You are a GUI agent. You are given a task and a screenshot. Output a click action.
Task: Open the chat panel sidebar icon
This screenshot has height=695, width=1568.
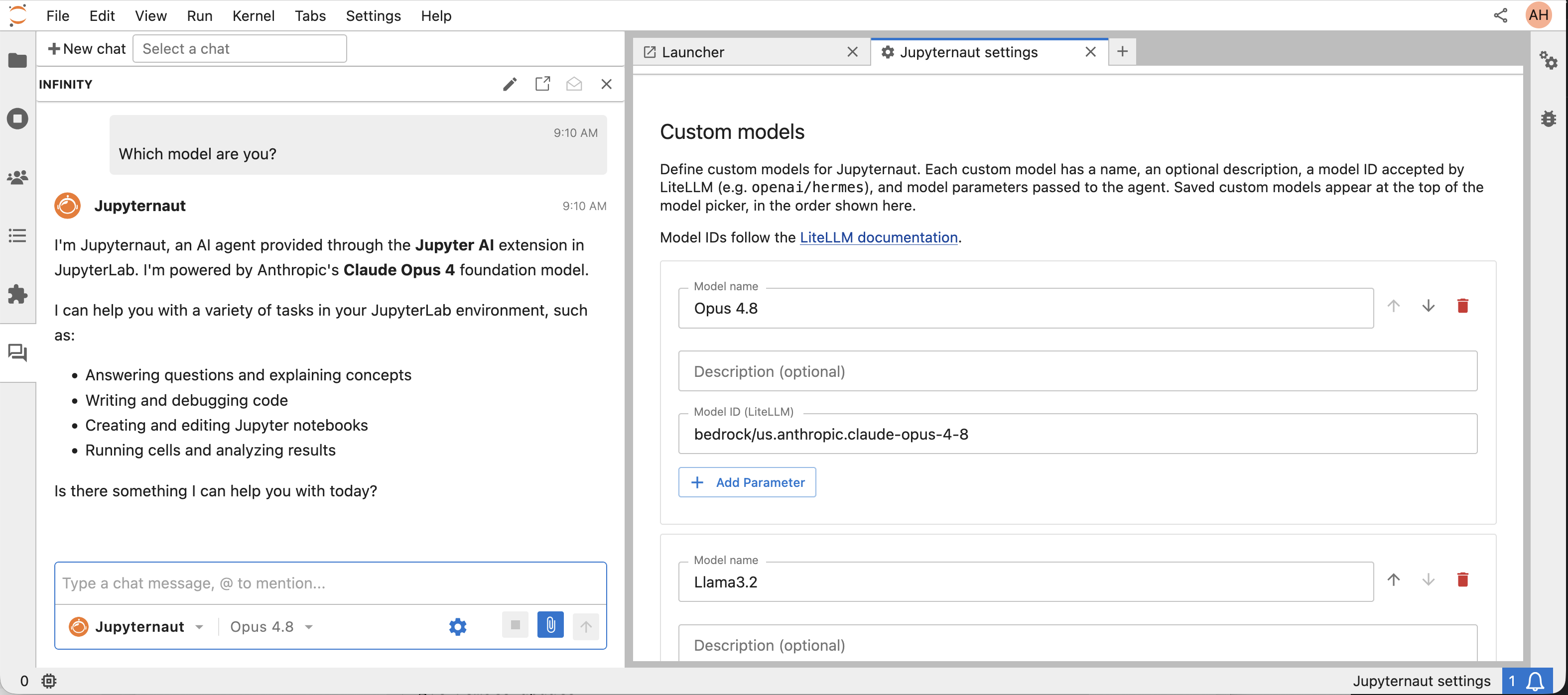point(17,352)
